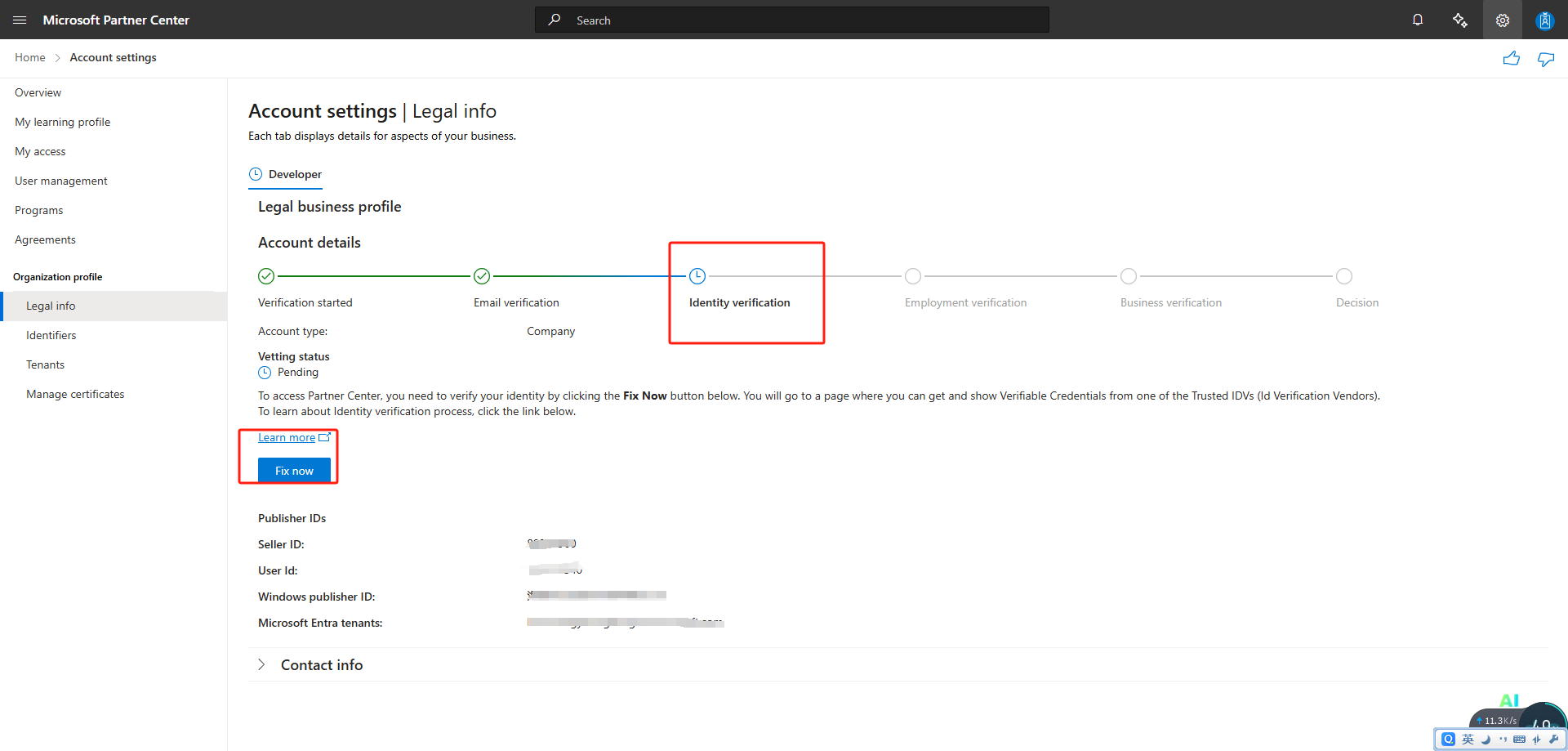Toggle the input method 英 language indicator

click(x=1468, y=739)
